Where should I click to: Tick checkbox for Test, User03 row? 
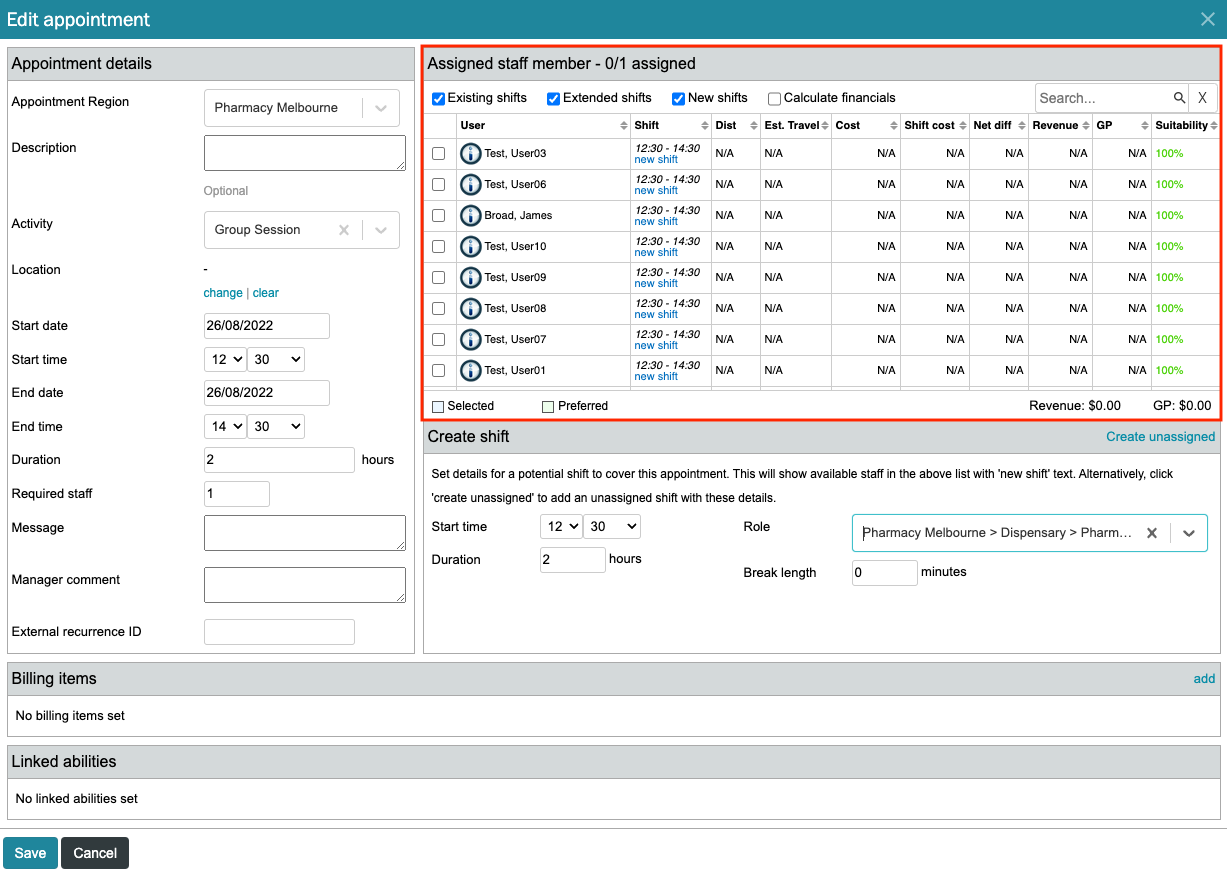coord(438,154)
